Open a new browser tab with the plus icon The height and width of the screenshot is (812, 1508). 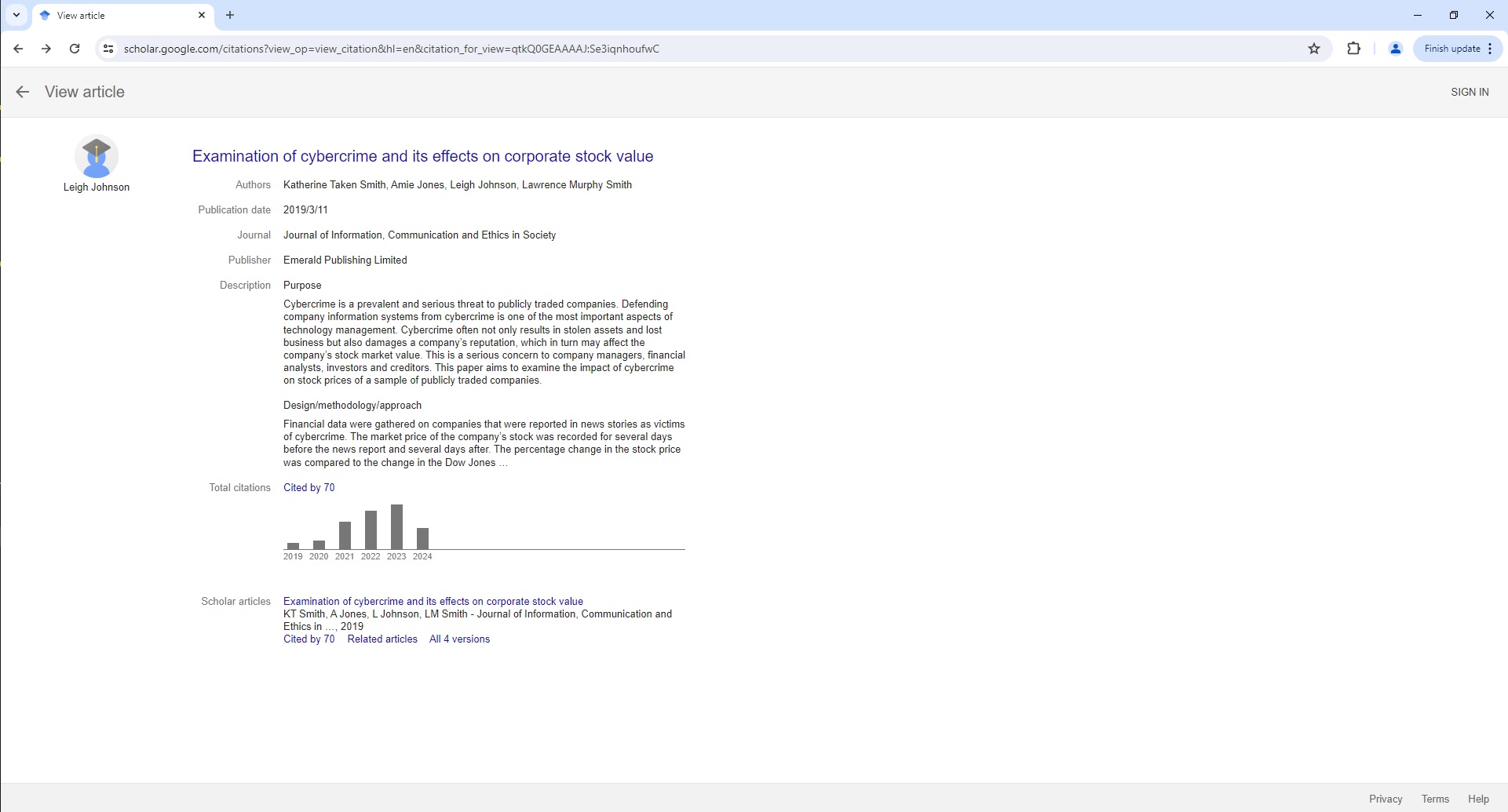(229, 15)
